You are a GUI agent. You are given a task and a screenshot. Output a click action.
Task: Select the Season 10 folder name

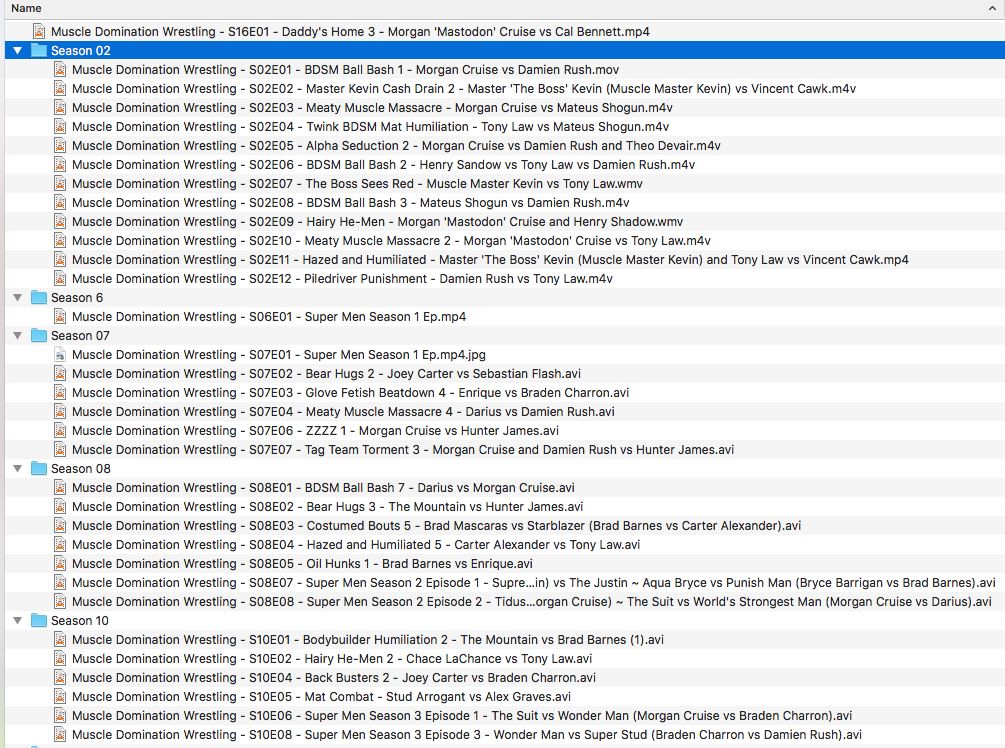pos(80,620)
